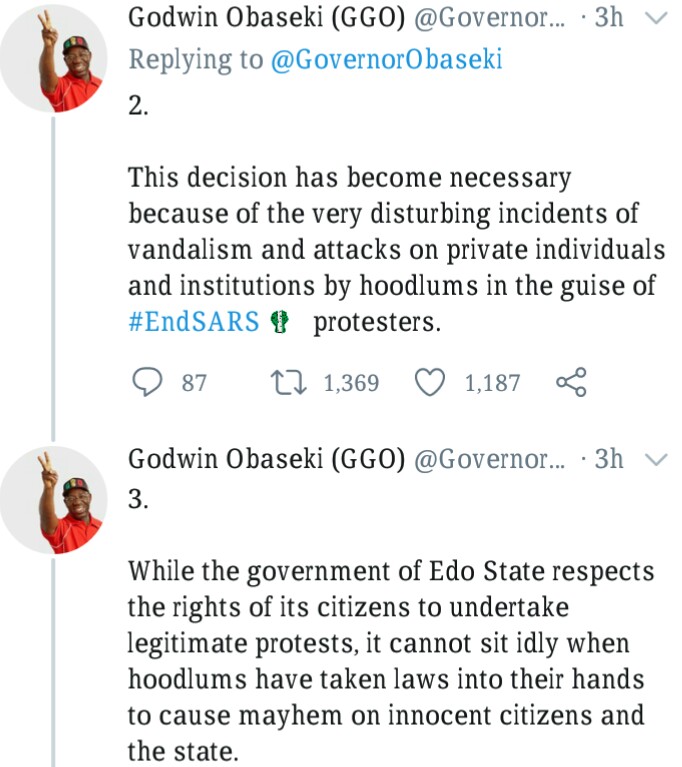Image resolution: width=682 pixels, height=767 pixels.
Task: Click the 3h timestamp on tweet numbered 3
Action: [x=609, y=460]
